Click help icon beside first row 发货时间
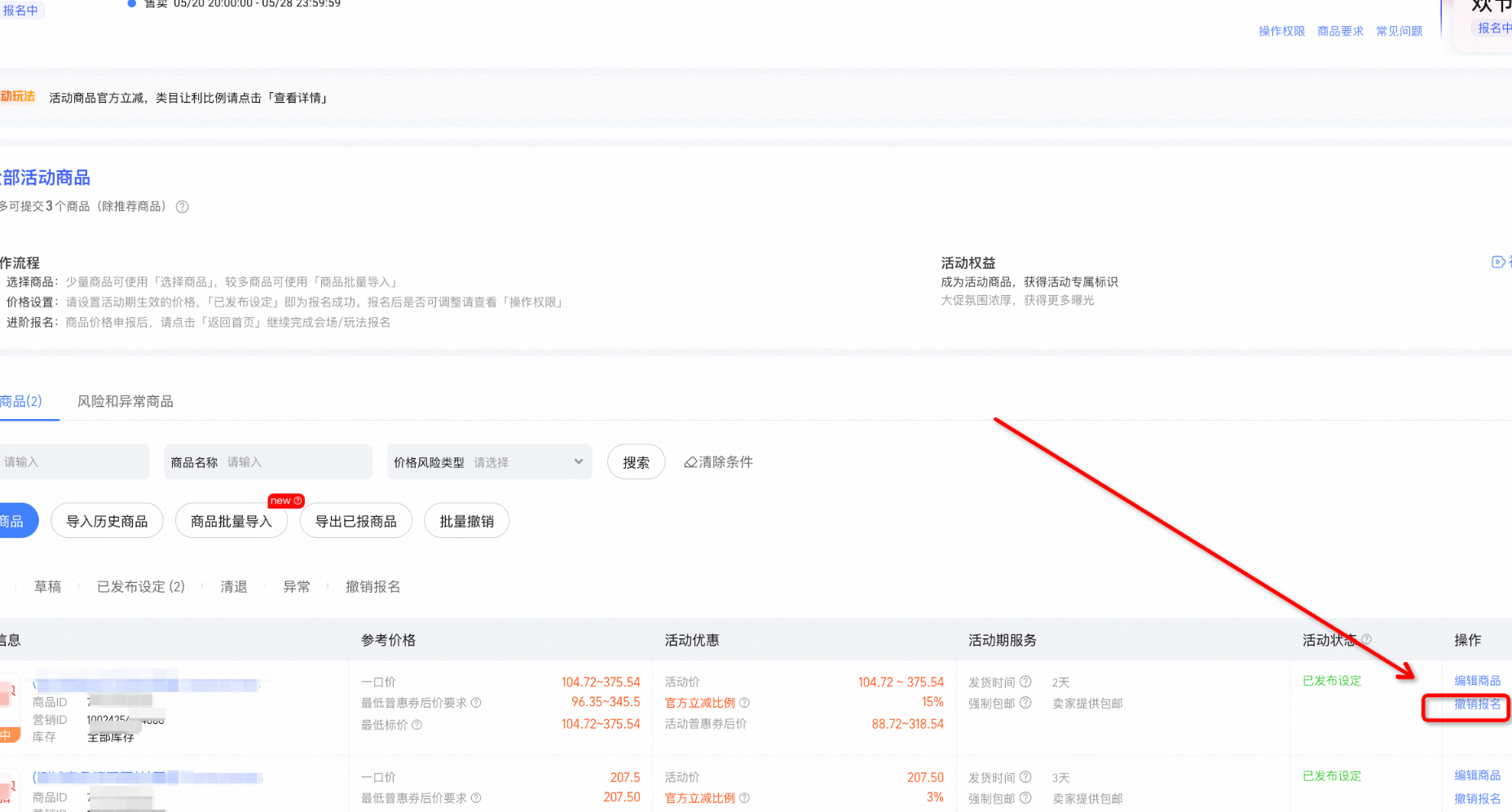Screen dimensions: 1512x812 [1025, 682]
